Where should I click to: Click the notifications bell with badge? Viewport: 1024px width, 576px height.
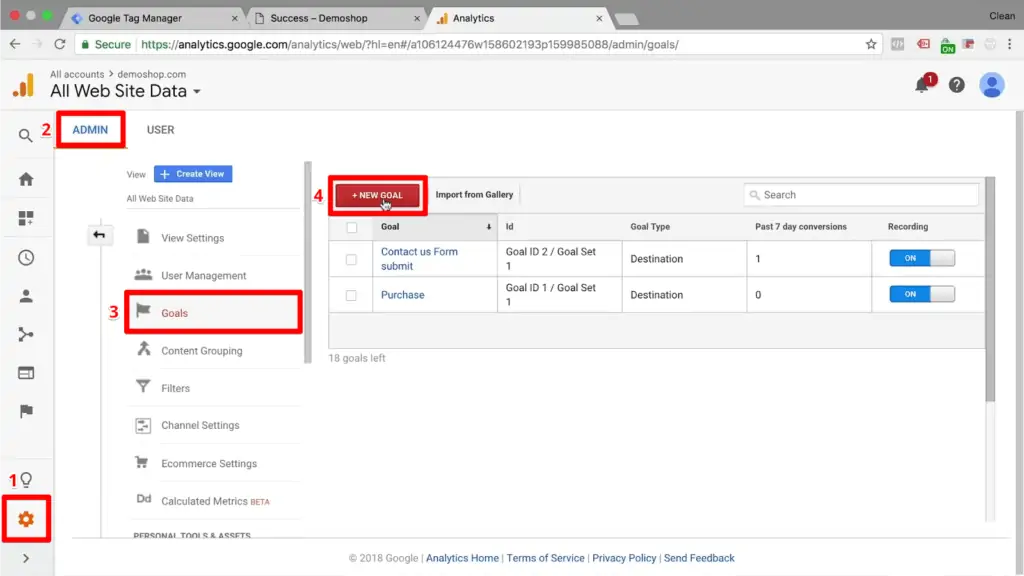(923, 85)
